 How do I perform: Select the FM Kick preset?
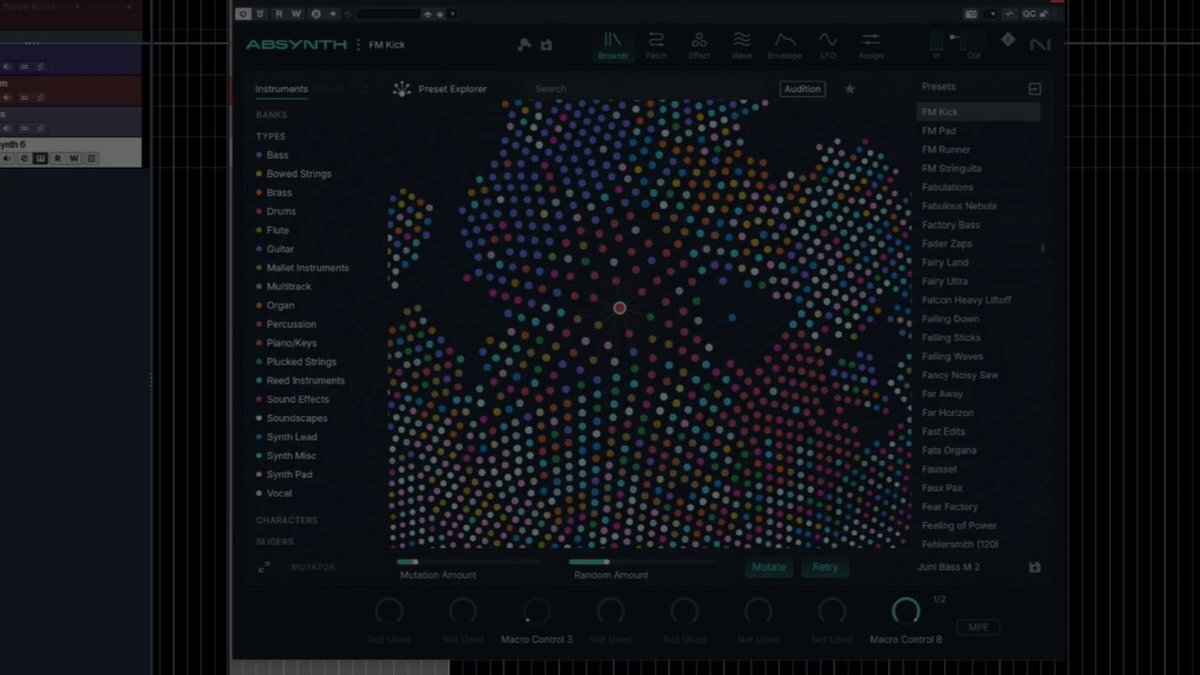[978, 112]
